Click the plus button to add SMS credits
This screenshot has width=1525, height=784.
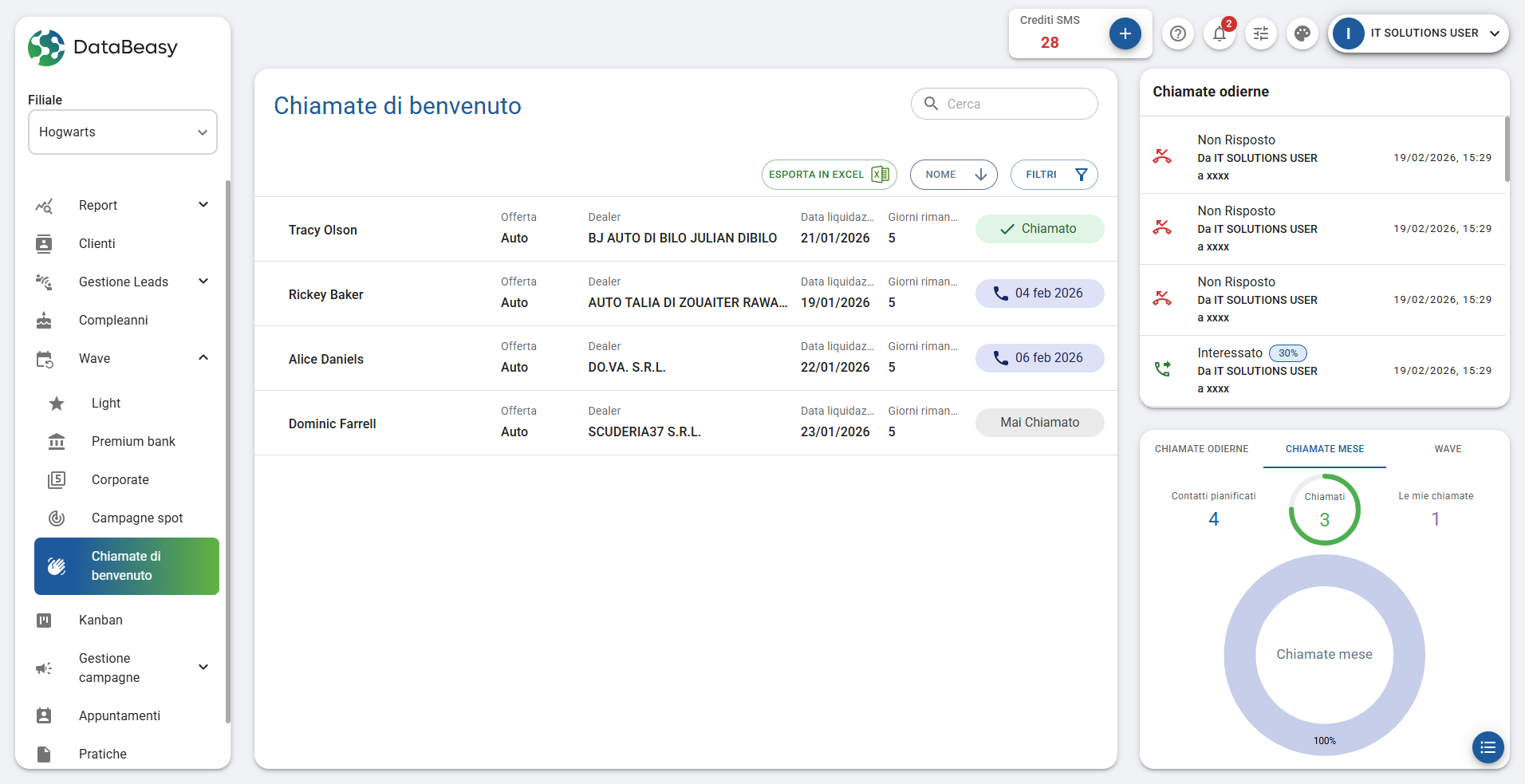click(x=1125, y=33)
